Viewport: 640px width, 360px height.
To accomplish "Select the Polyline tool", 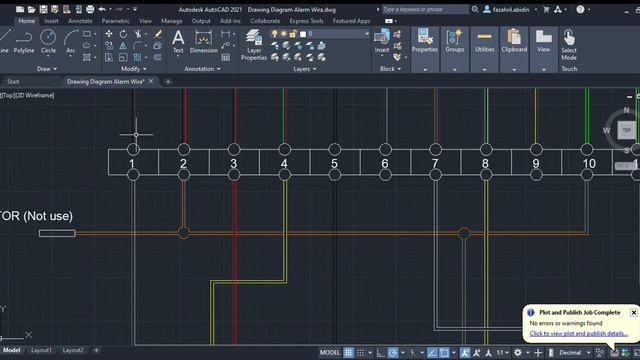I will pyautogui.click(x=24, y=42).
